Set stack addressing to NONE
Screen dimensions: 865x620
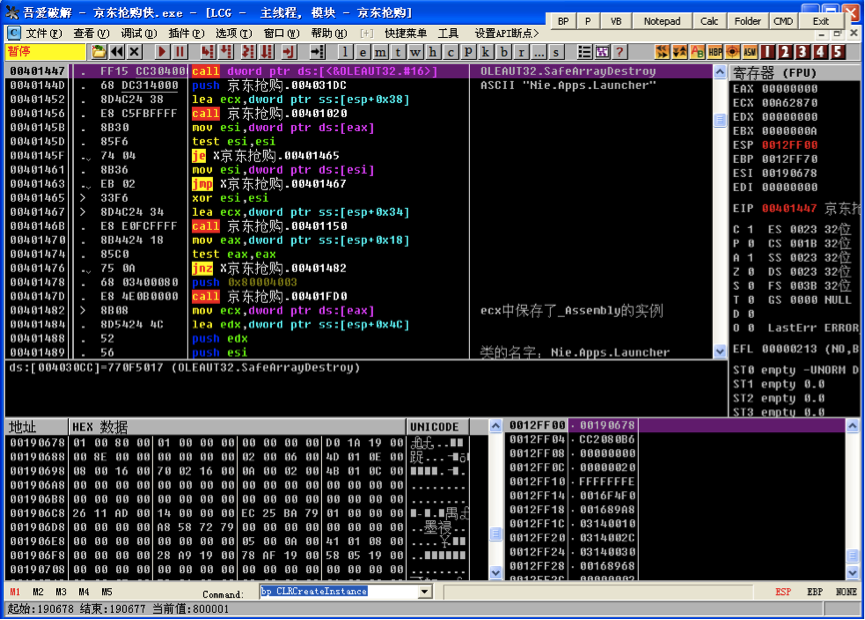[846, 592]
